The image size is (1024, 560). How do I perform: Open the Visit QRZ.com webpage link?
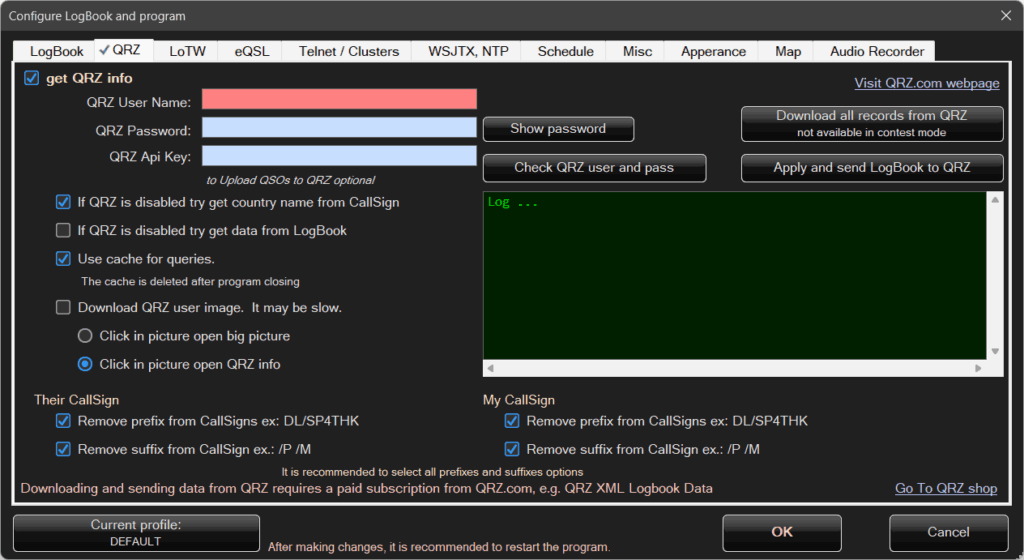click(926, 83)
